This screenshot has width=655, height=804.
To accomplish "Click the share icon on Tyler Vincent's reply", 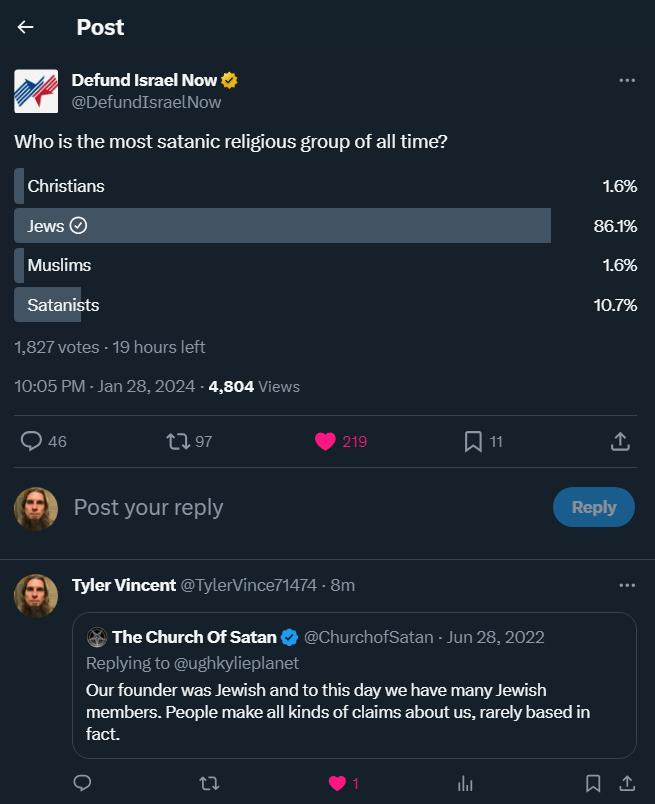I will pyautogui.click(x=627, y=783).
